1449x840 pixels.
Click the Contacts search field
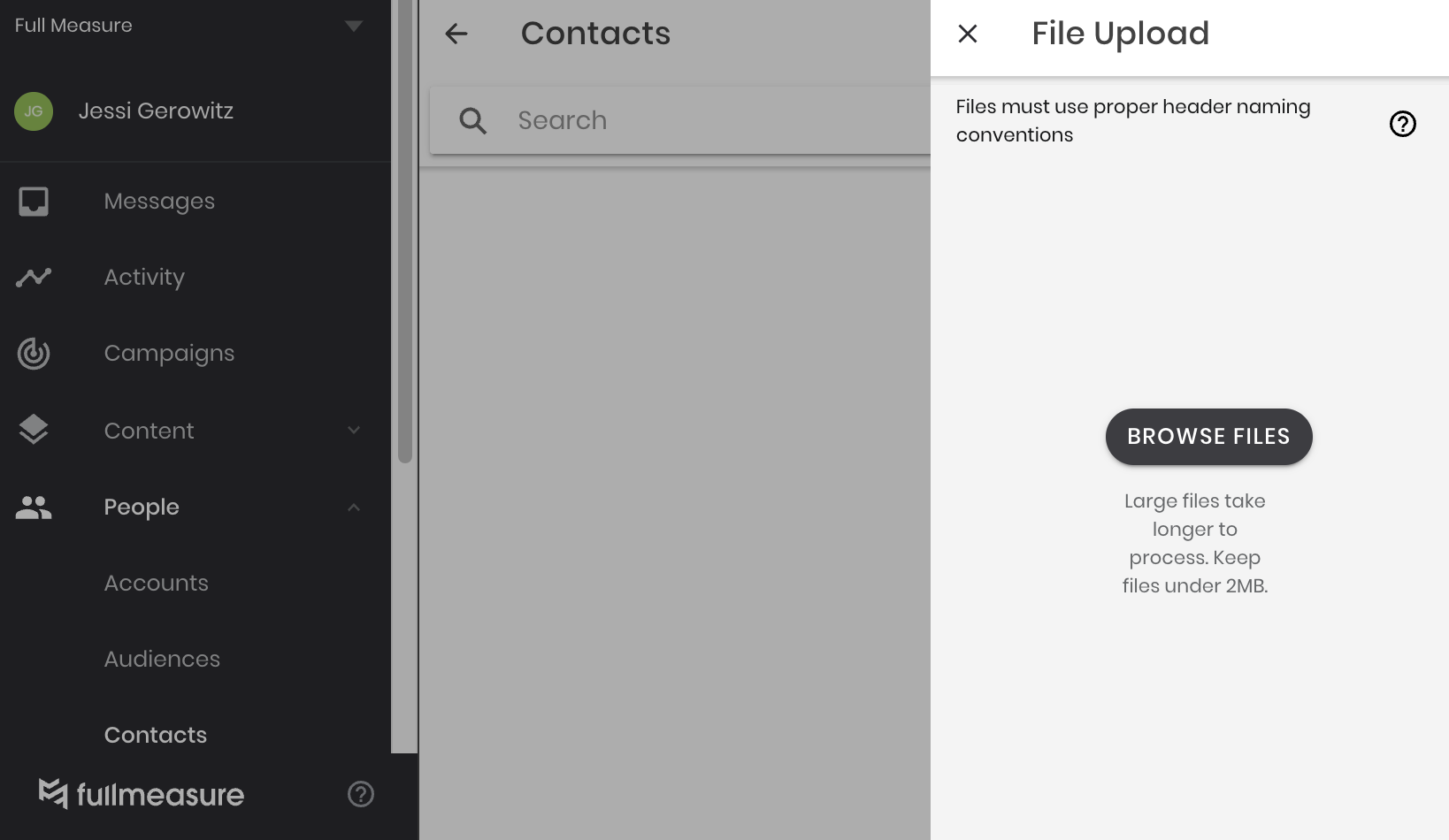pos(680,120)
